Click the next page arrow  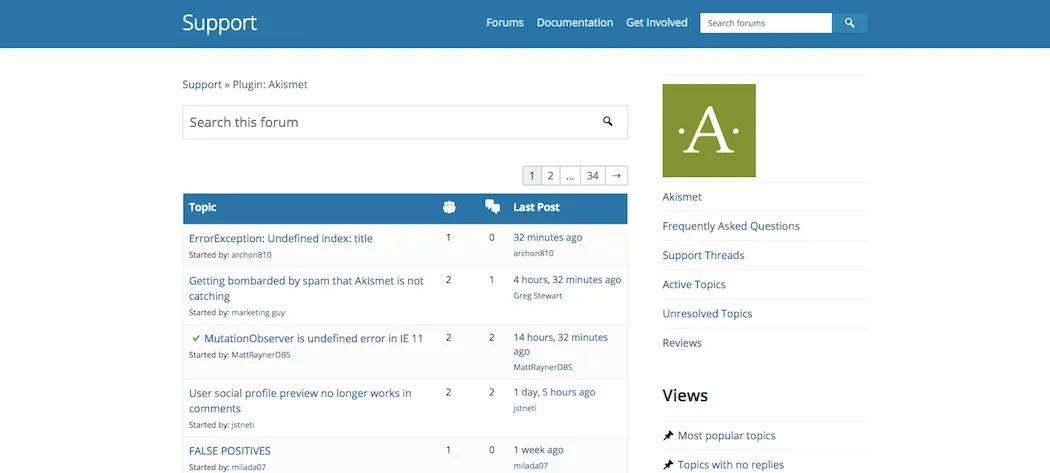(x=617, y=176)
